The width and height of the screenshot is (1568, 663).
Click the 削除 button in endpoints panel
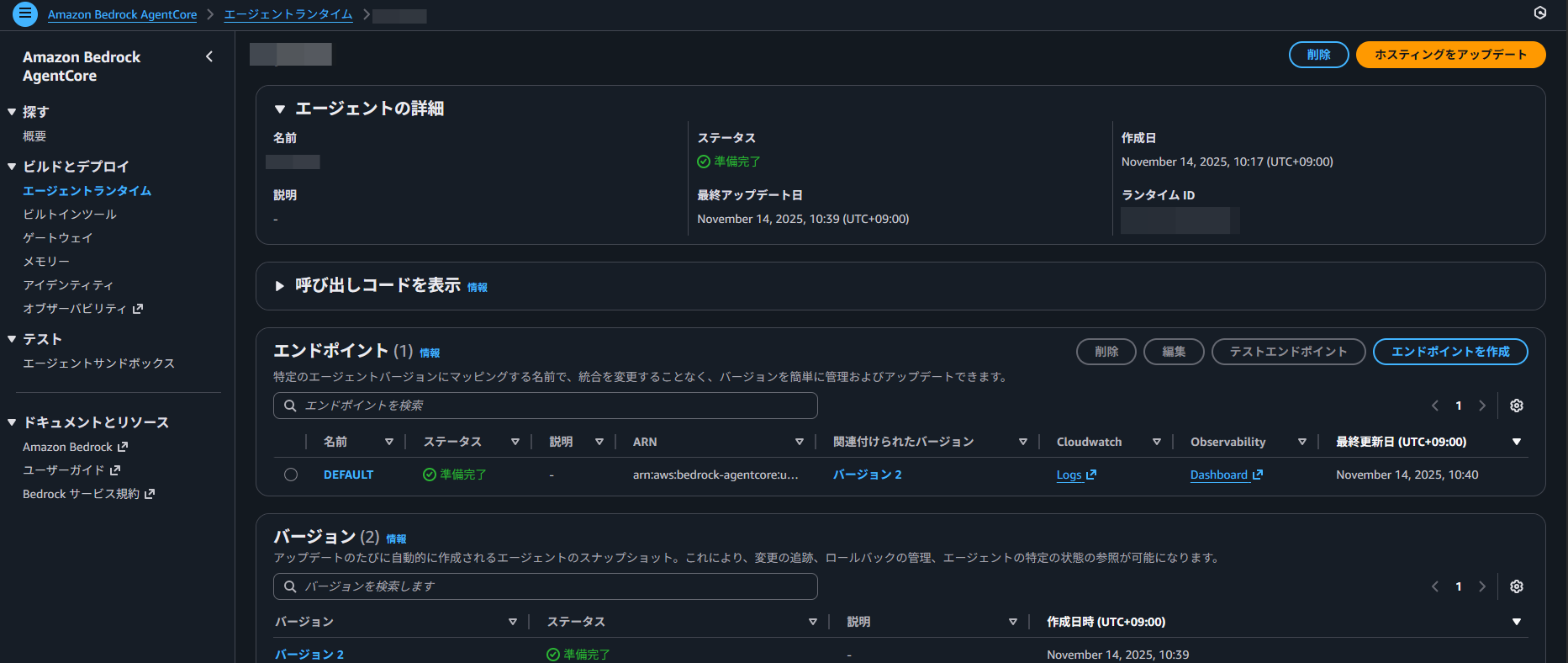1106,352
